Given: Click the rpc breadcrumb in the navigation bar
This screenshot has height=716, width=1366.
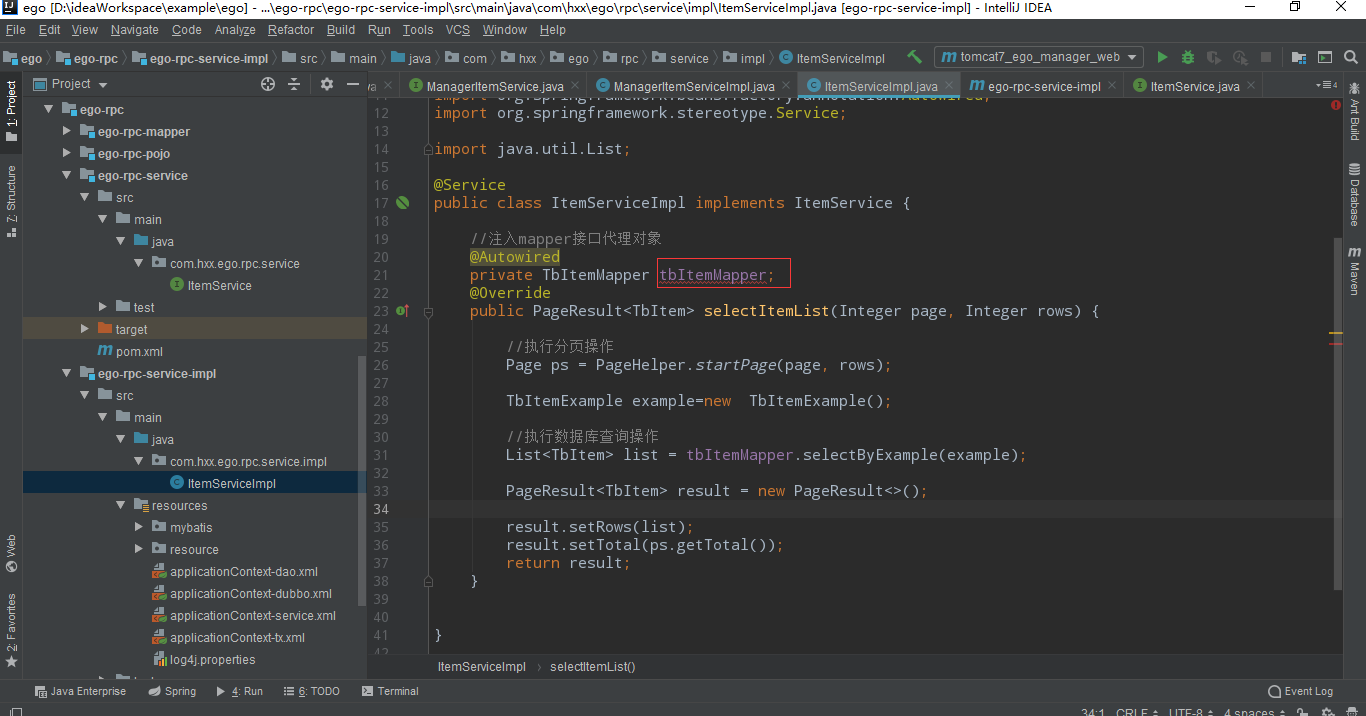Looking at the screenshot, I should pos(621,58).
